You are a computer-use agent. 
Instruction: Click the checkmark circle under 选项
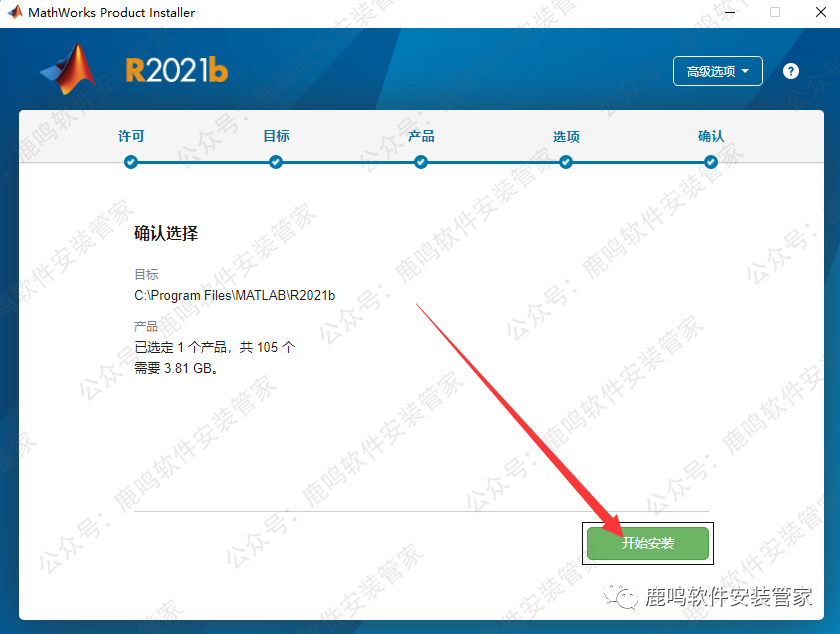coord(566,162)
